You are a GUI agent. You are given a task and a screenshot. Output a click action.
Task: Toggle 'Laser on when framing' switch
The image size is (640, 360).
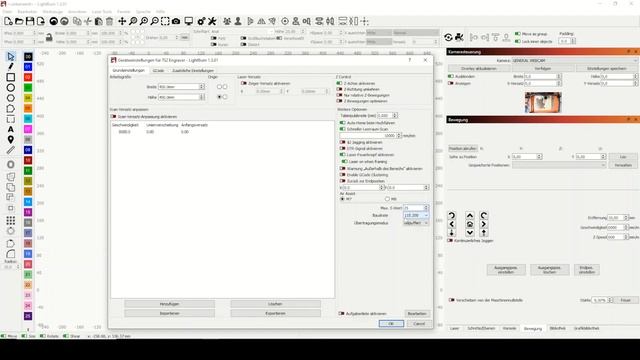[344, 162]
